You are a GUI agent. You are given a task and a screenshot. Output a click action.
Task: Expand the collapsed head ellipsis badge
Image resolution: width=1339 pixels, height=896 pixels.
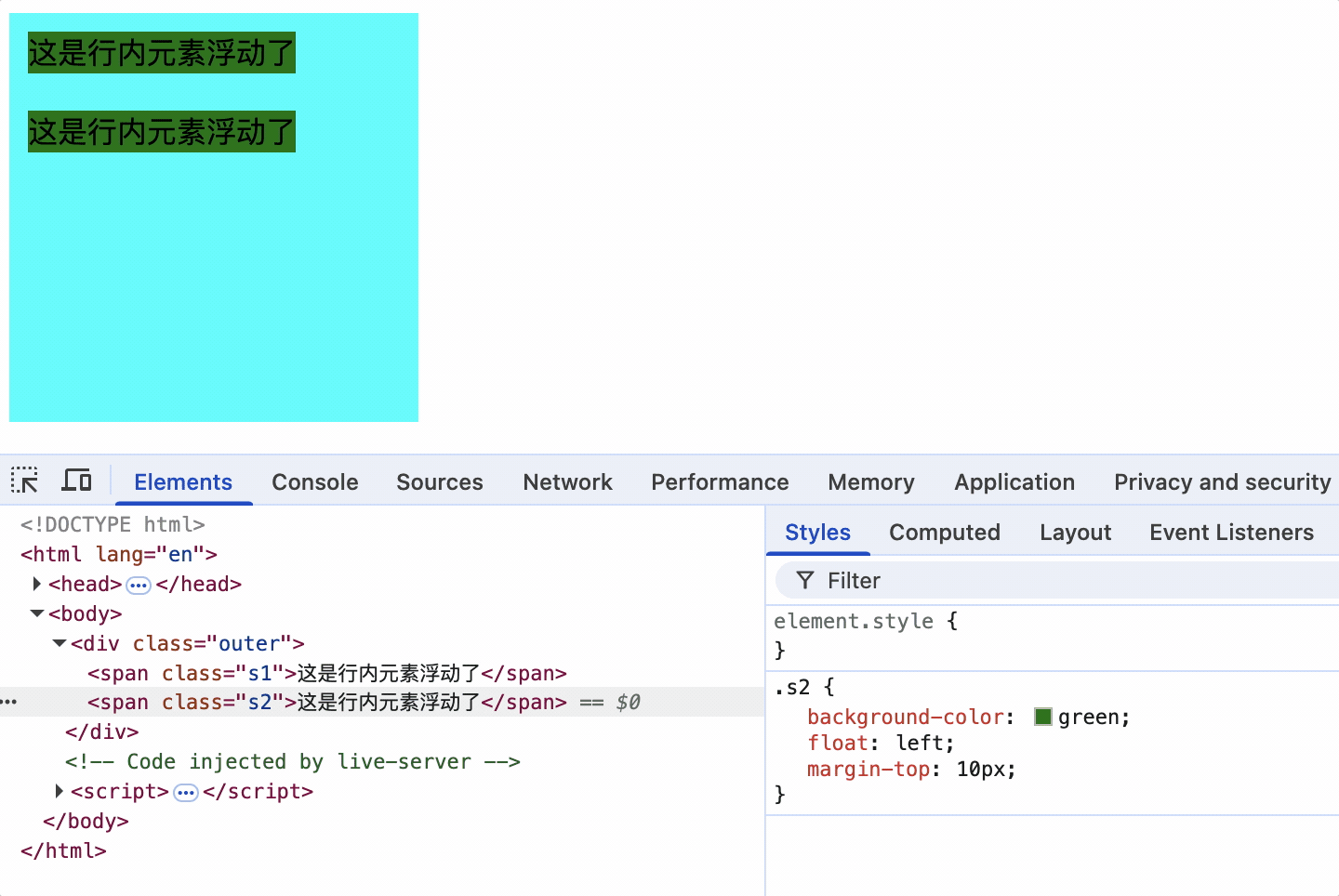(x=139, y=585)
